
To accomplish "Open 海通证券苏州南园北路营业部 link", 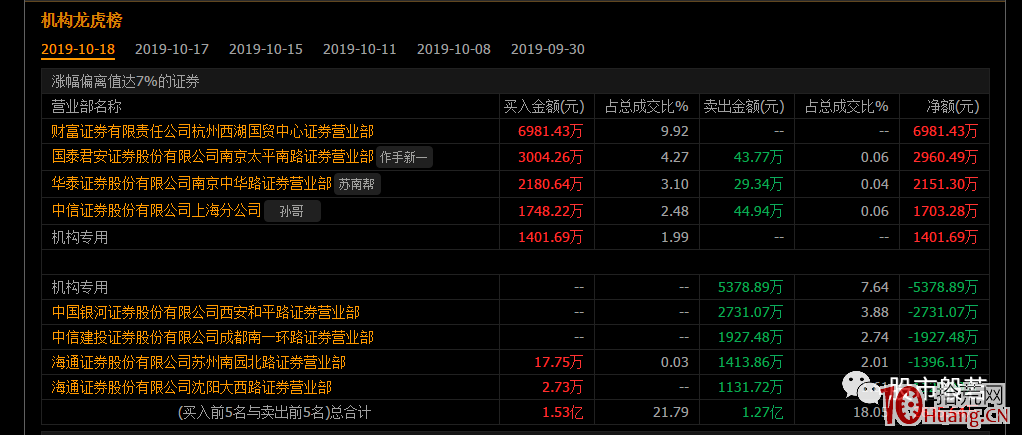I will point(199,363).
